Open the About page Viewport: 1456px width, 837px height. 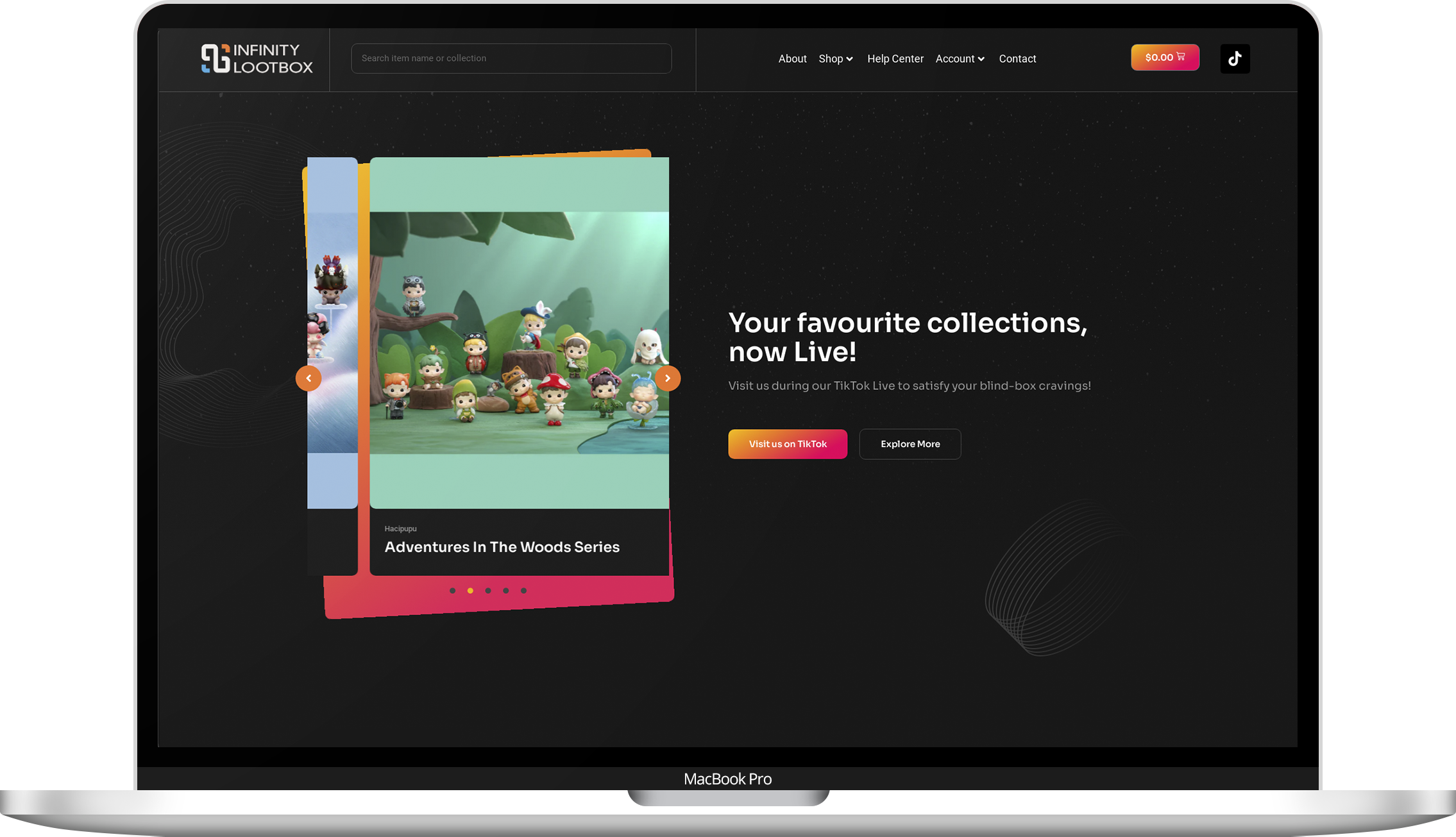(x=792, y=58)
